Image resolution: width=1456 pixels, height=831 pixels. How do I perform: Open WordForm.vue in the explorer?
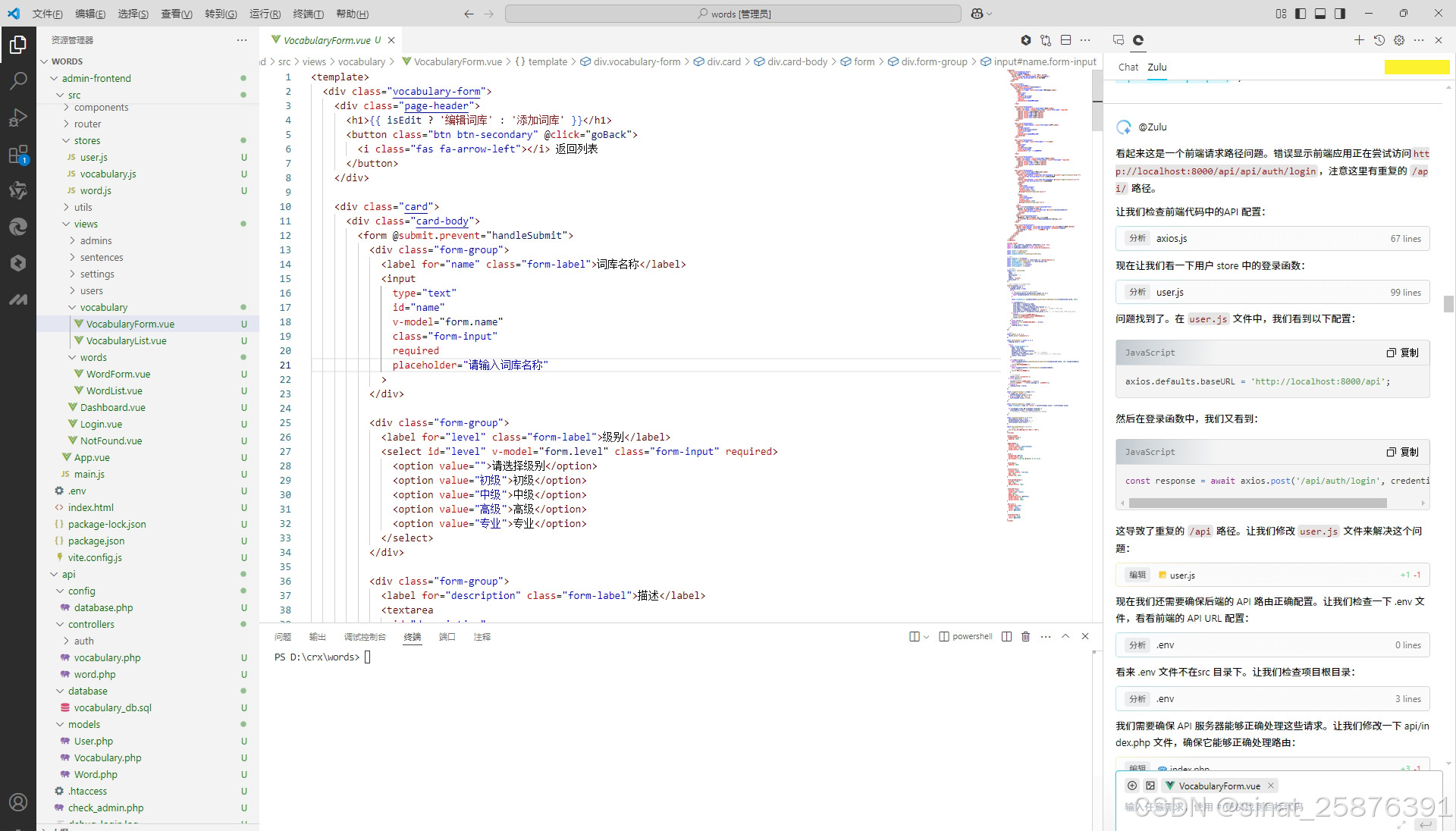[x=118, y=375]
